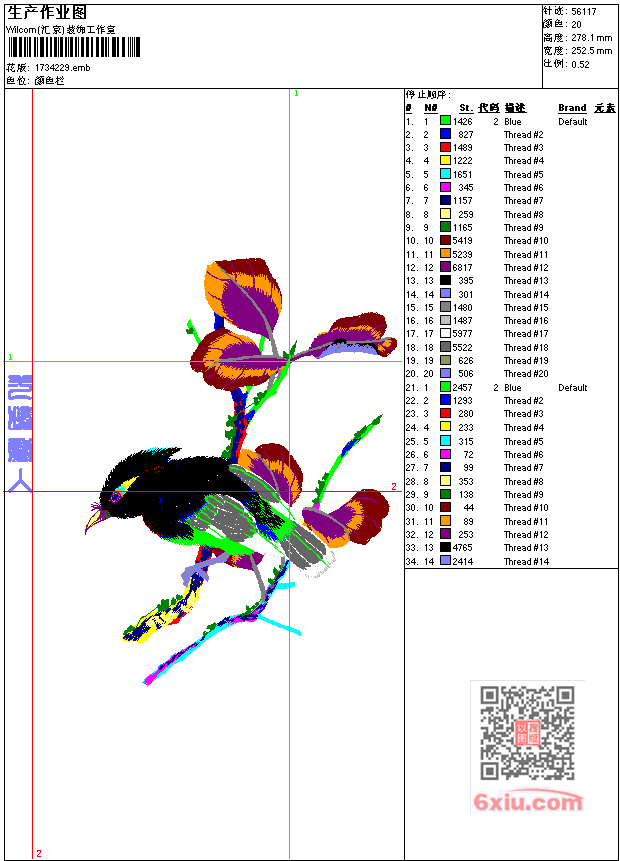The height and width of the screenshot is (861, 620).
Task: Click the pale yellow swatch of stop 8.
Action: 445,214
